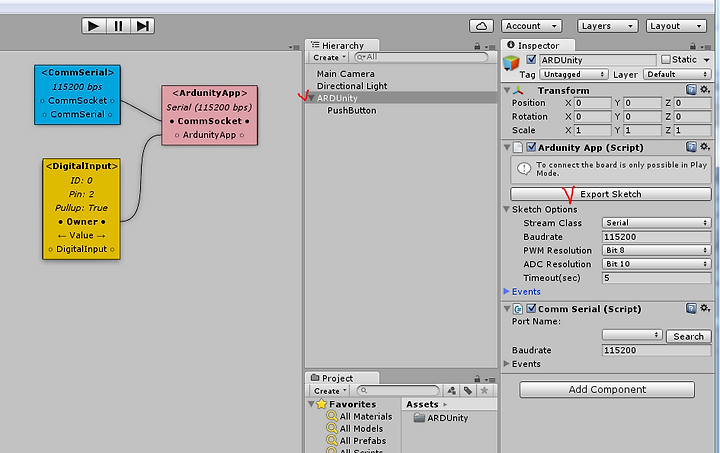Viewport: 720px width, 453px height.
Task: Enable the Static checkbox
Action: click(665, 60)
